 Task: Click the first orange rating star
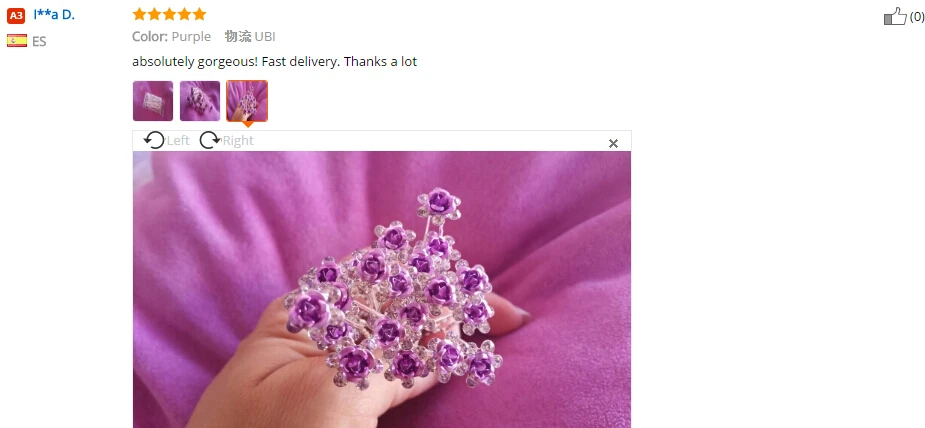(139, 14)
